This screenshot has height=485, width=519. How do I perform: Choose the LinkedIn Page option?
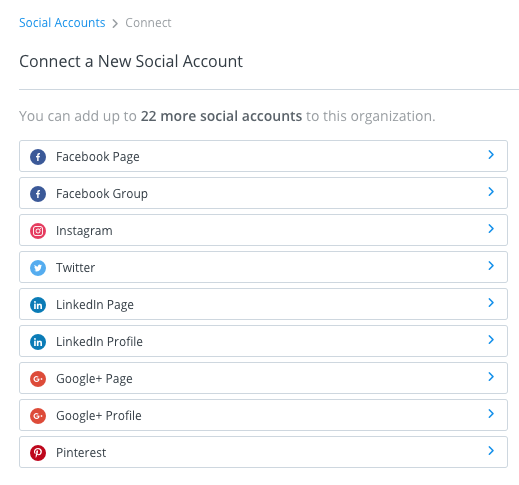click(x=263, y=304)
